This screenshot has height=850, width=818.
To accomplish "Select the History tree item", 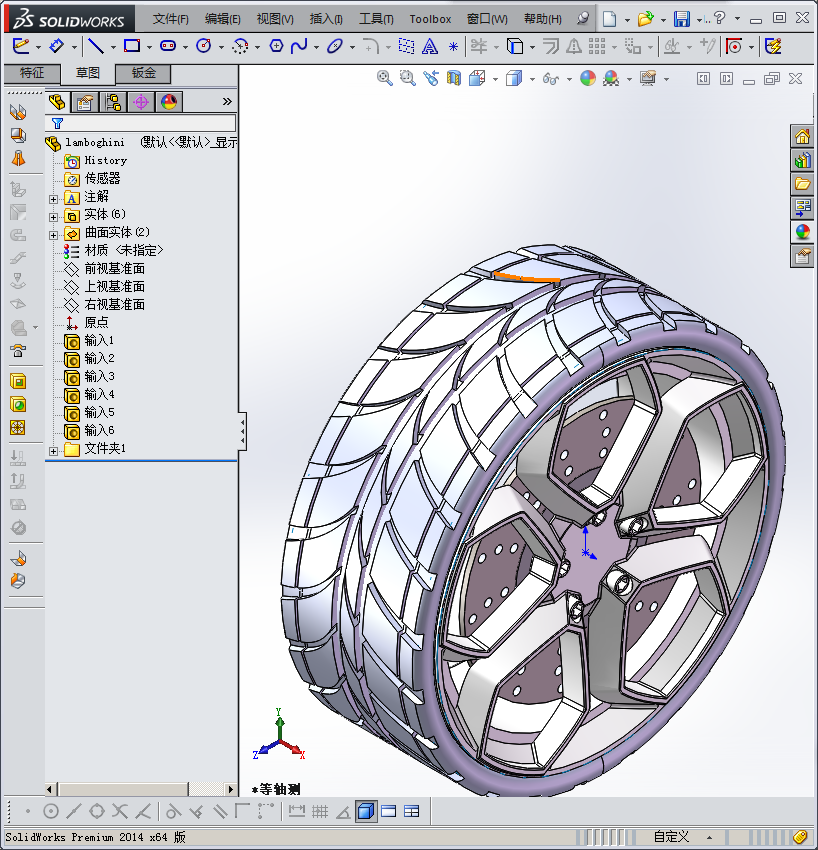I will point(105,160).
